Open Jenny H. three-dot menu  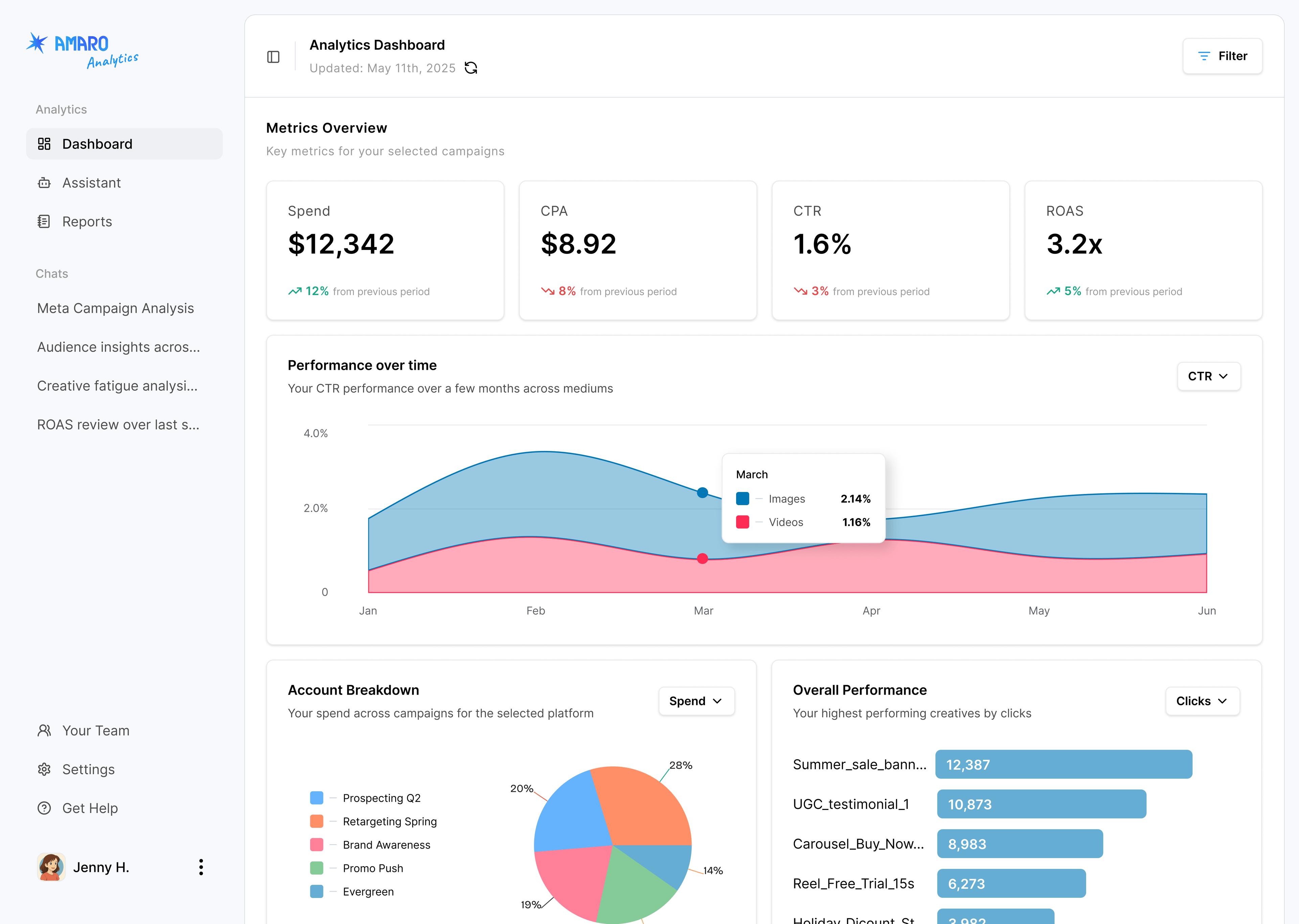201,867
